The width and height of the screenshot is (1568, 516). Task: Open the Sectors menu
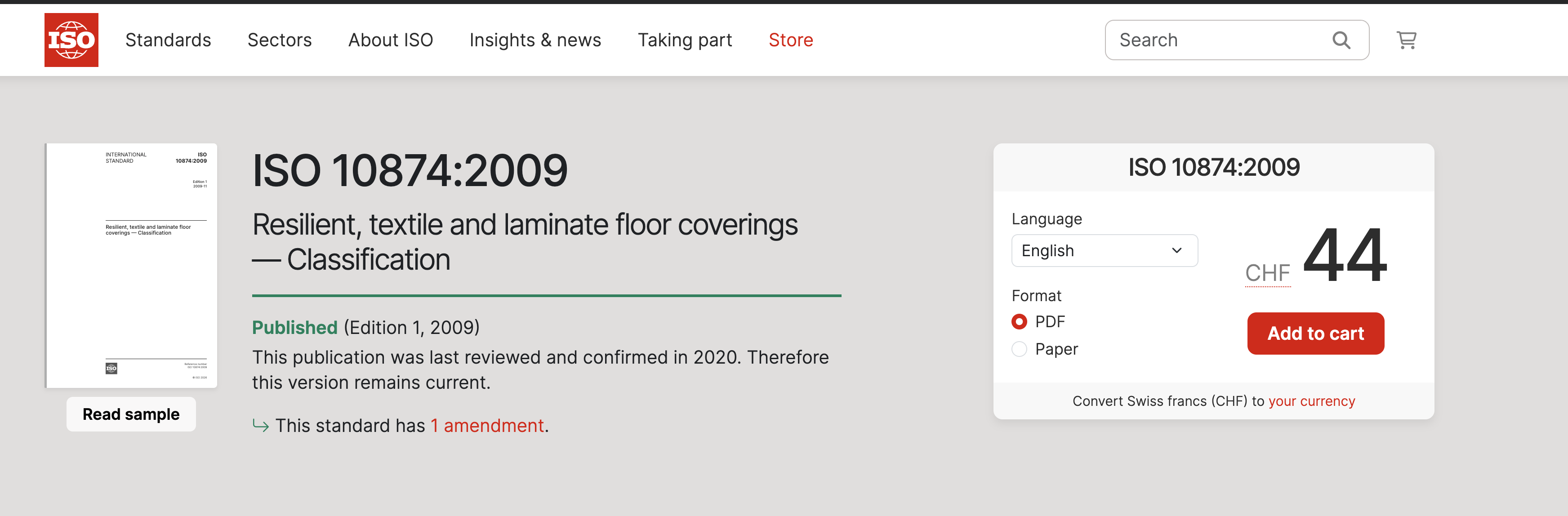(280, 40)
